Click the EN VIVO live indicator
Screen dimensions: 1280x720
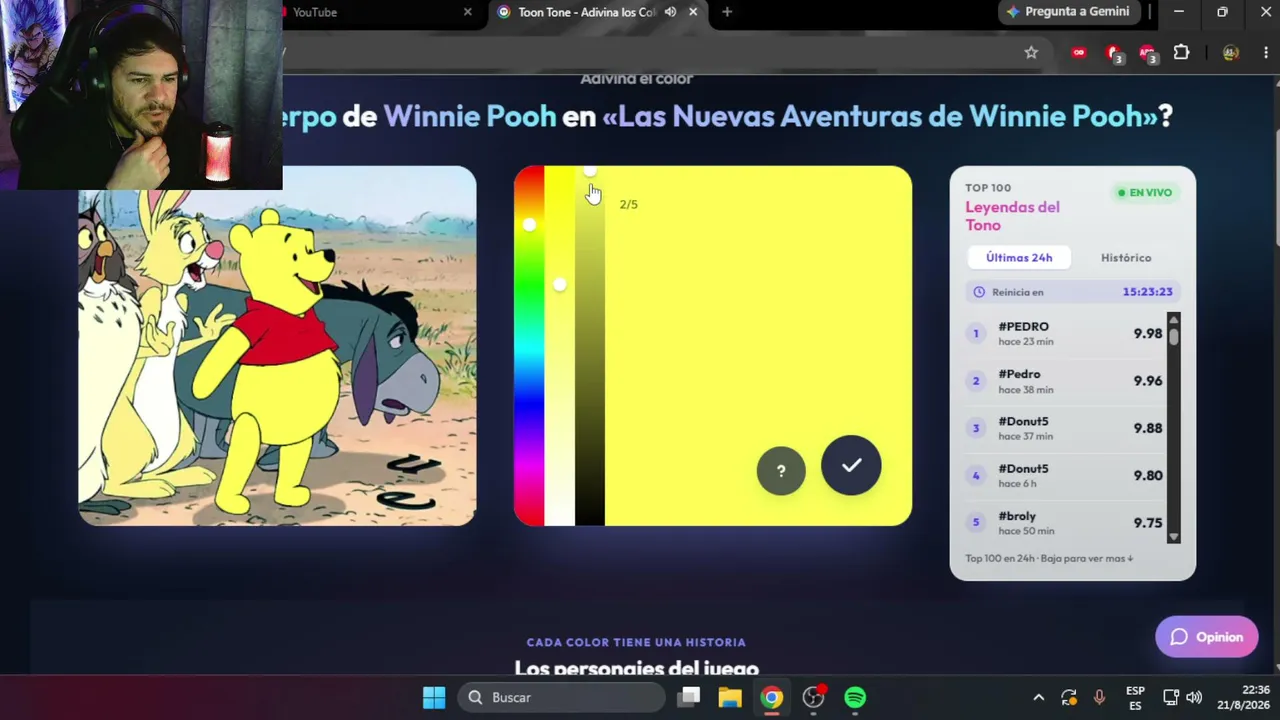click(x=1145, y=192)
